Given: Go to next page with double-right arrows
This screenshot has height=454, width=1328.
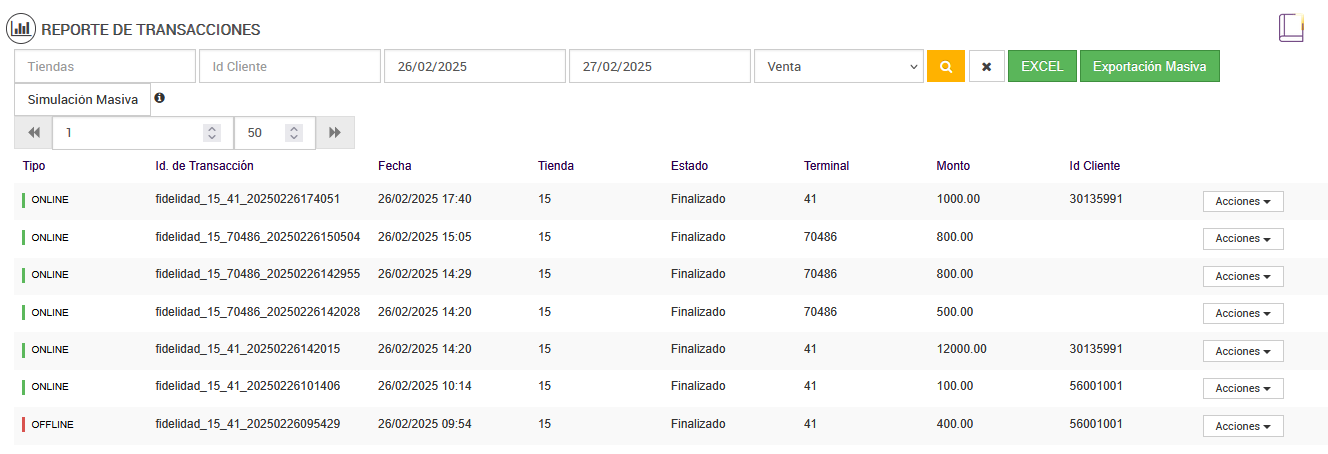Looking at the screenshot, I should click(x=335, y=133).
